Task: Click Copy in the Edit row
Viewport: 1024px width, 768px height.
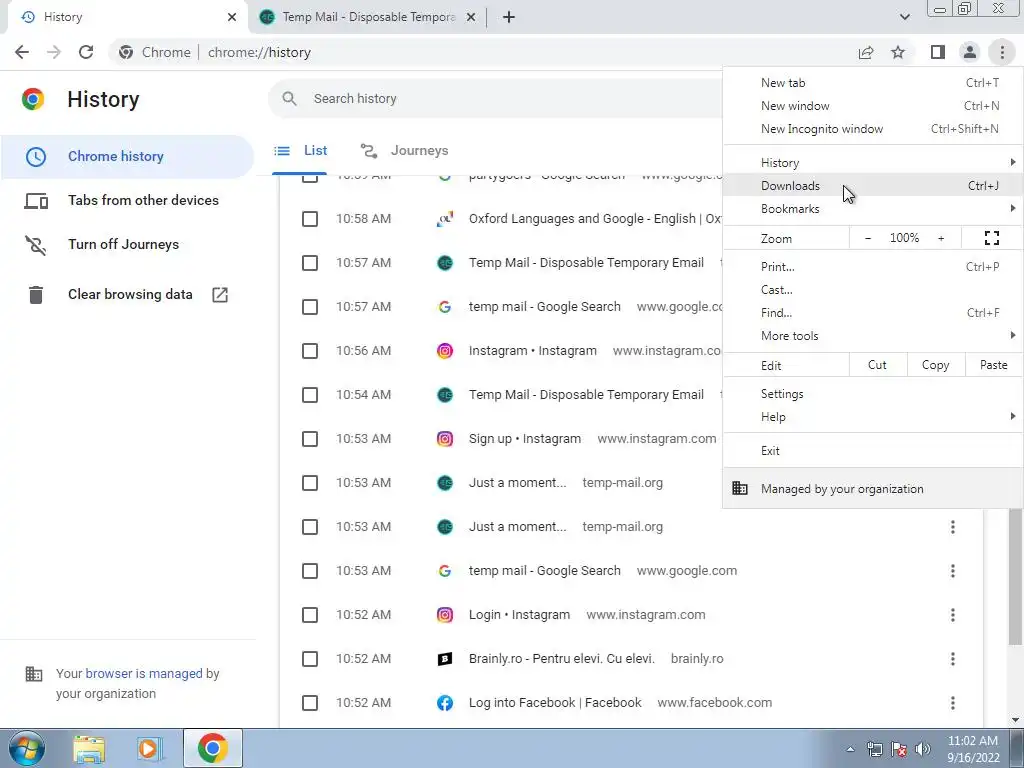Action: [935, 365]
